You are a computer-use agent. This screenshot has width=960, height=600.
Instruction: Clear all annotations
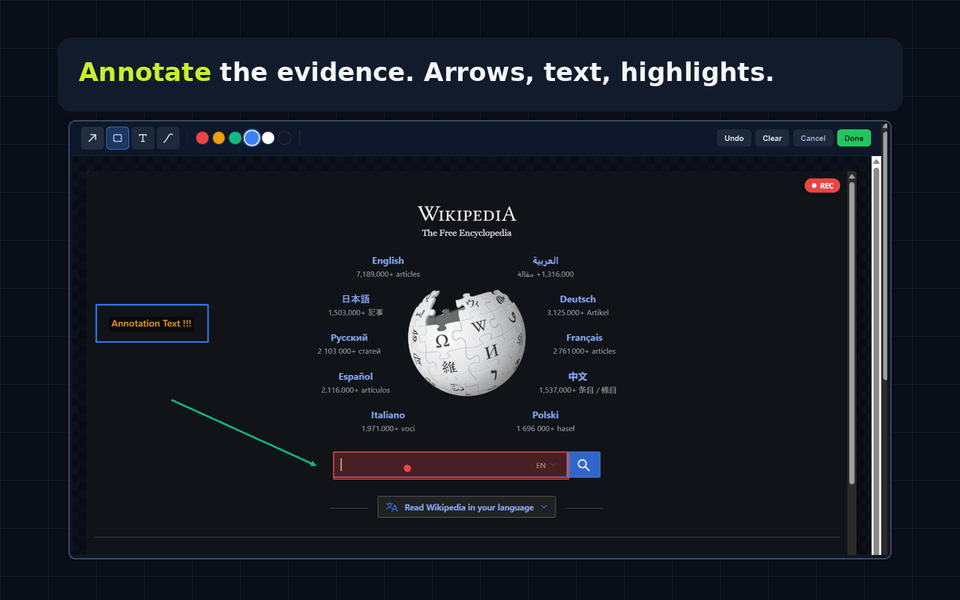coord(772,138)
